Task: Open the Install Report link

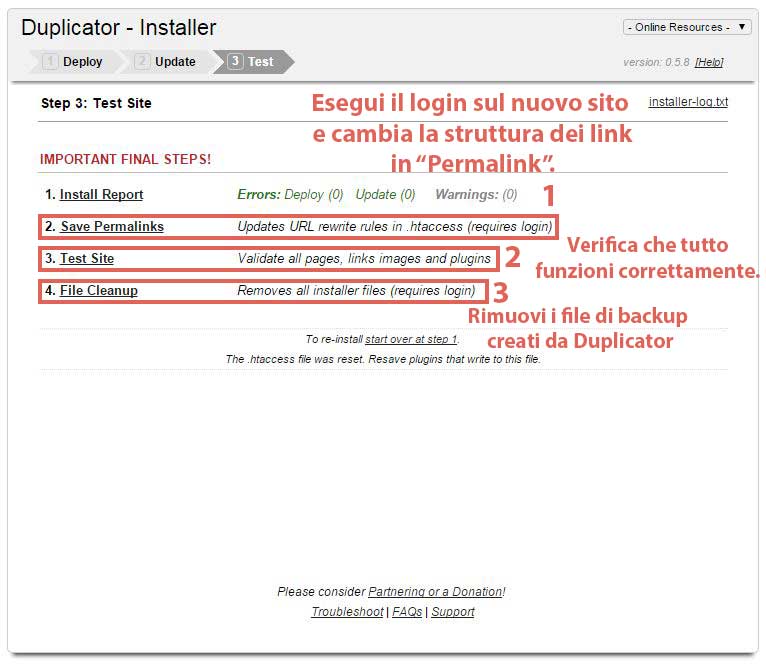Action: pos(102,194)
